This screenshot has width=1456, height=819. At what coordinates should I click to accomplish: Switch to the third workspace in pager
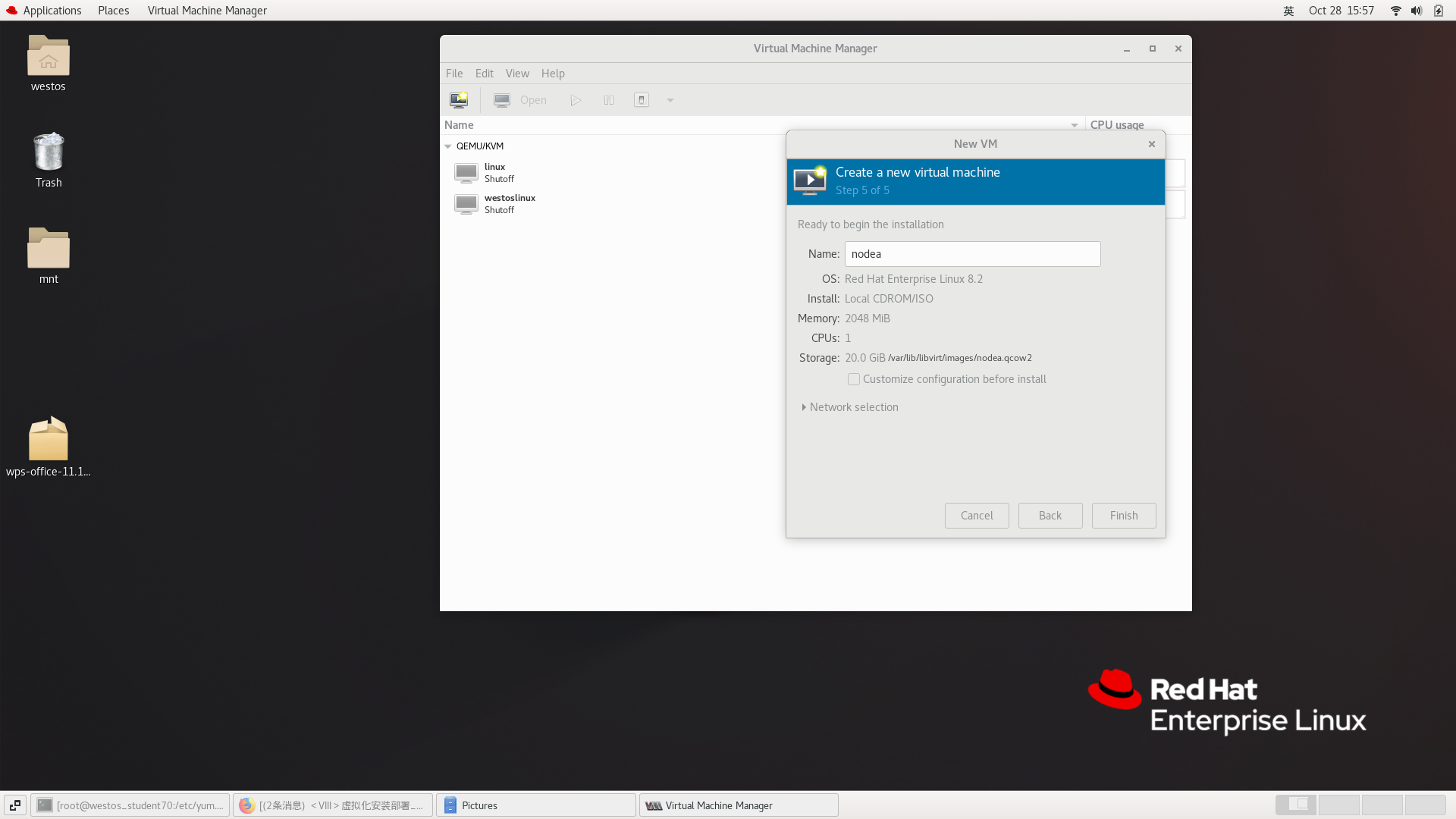click(1382, 805)
